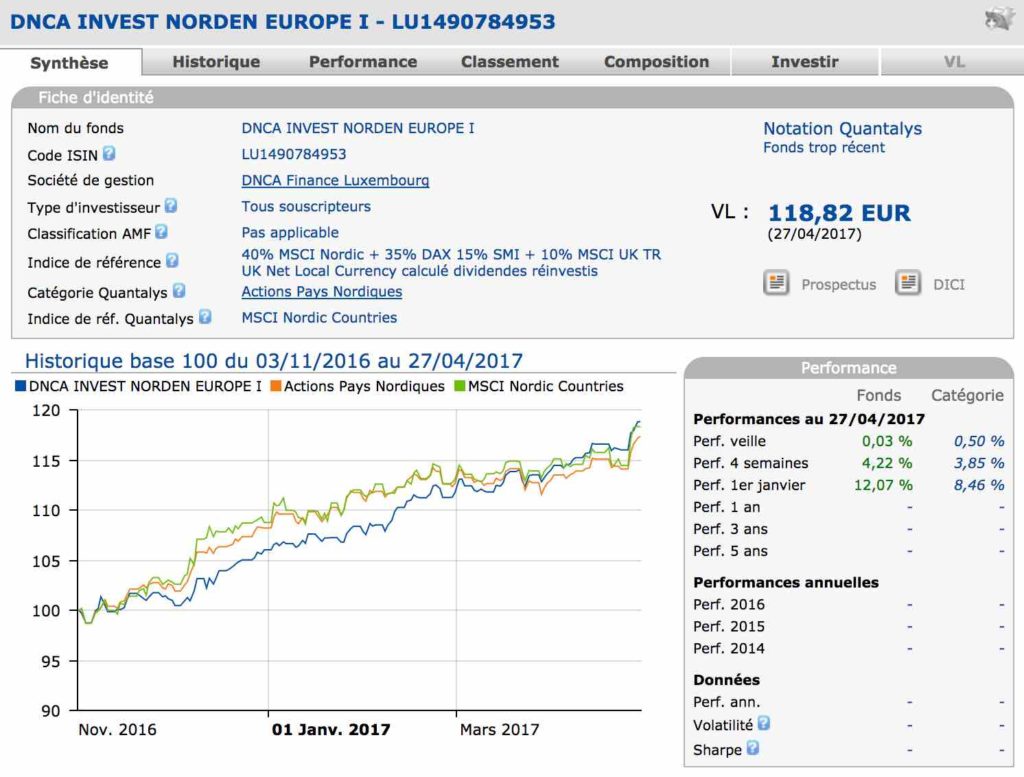Screen dimensions: 1024x777
Task: Click the Fonds column header
Action: (878, 395)
